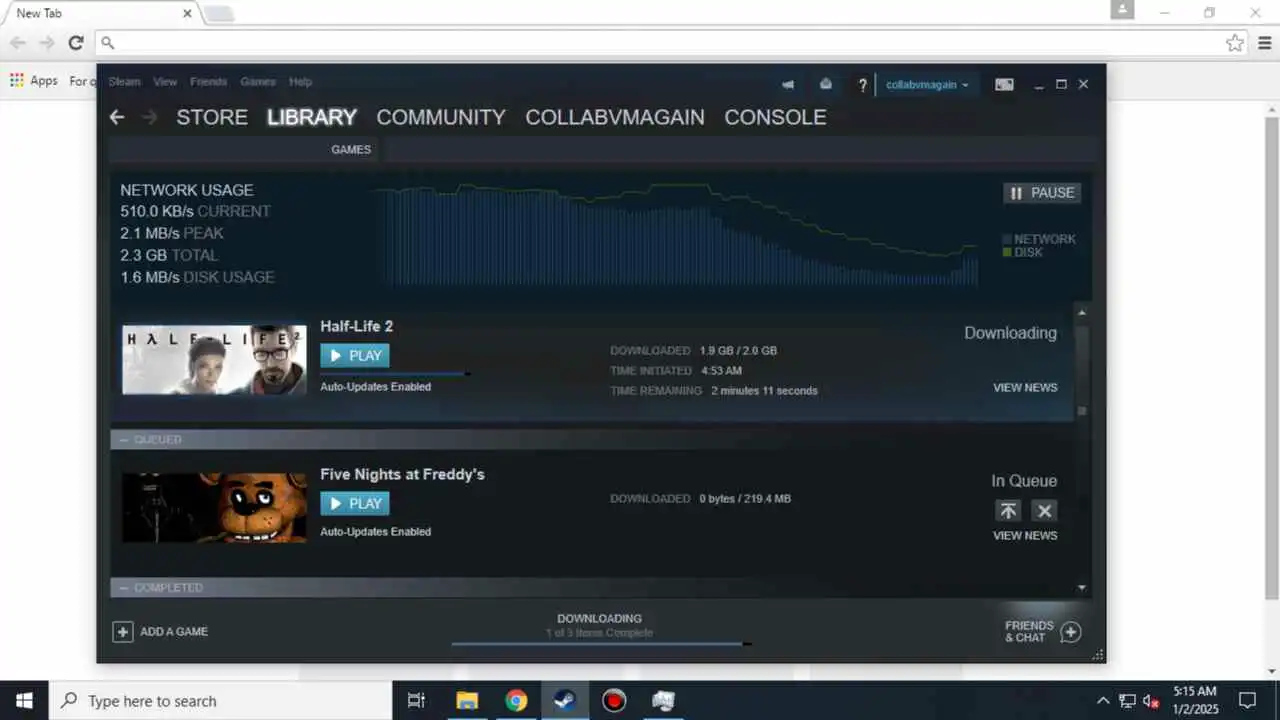The width and height of the screenshot is (1280, 720).
Task: Open the View menu
Action: tap(165, 82)
